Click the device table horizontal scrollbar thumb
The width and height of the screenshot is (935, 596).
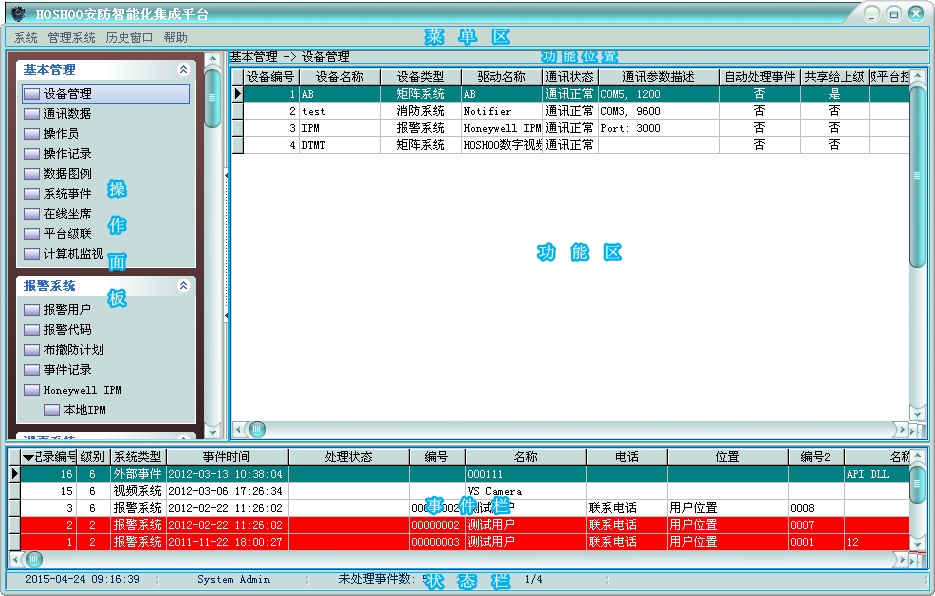257,429
